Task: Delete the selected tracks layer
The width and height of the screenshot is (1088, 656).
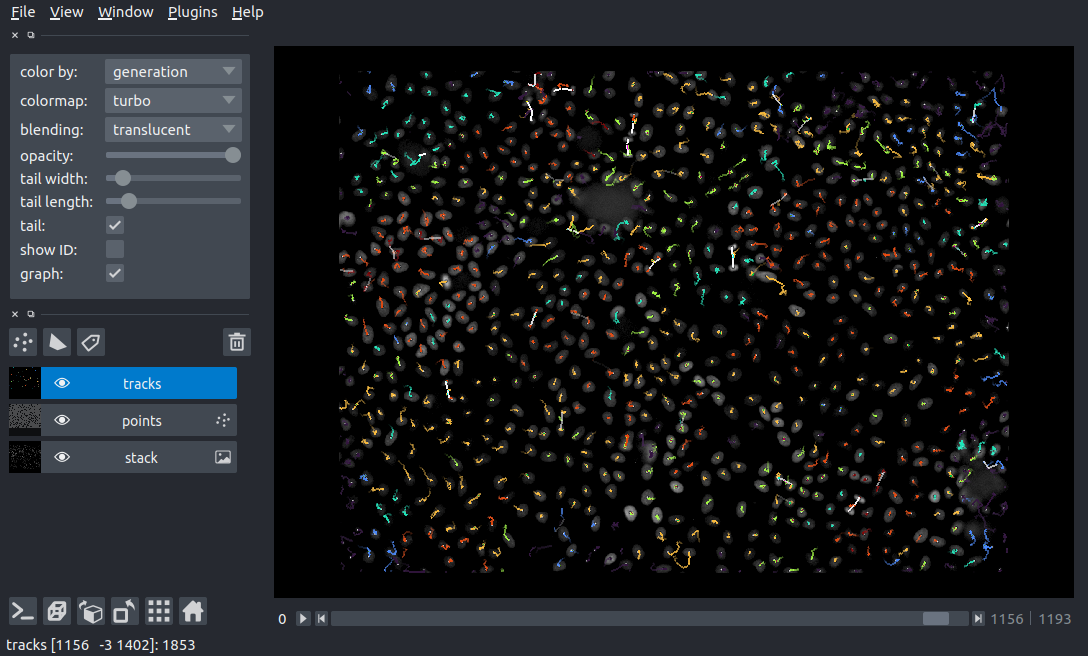Action: (x=236, y=341)
